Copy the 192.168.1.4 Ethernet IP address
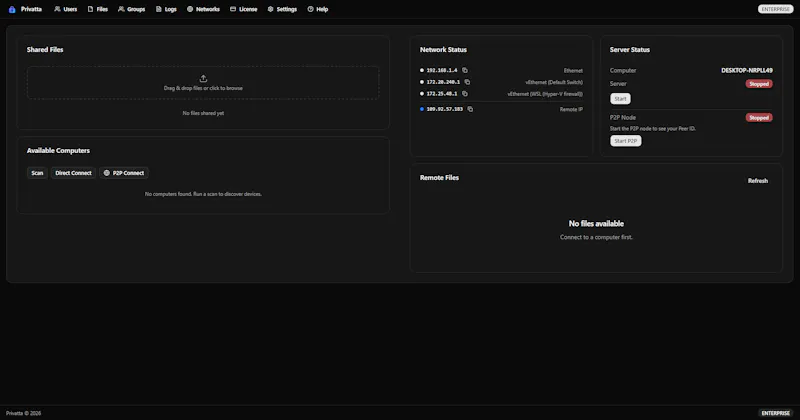This screenshot has width=800, height=420. (465, 70)
